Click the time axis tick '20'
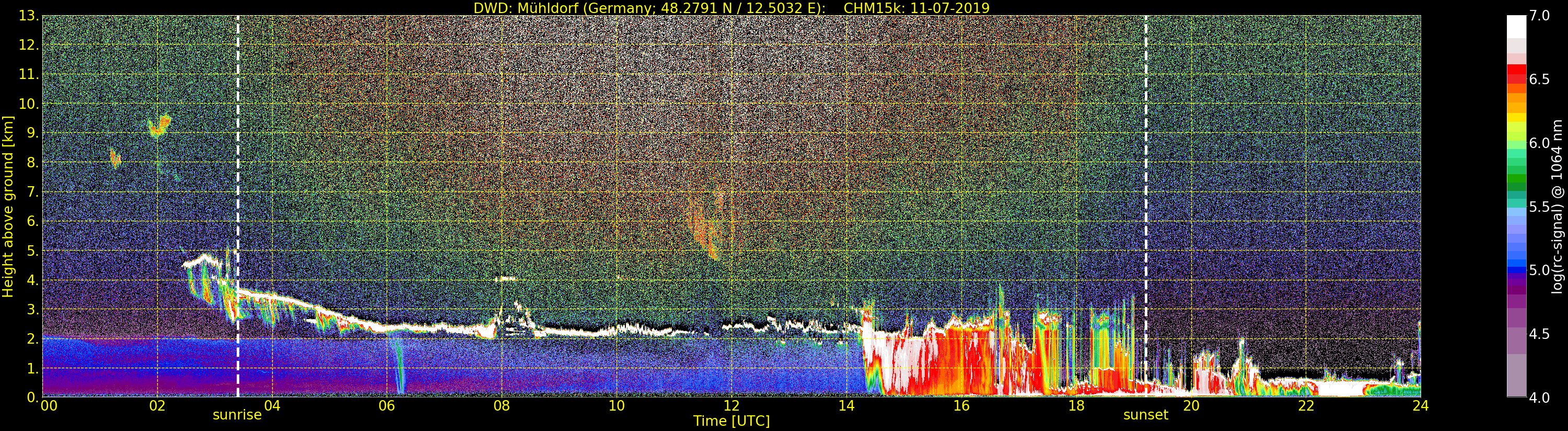 click(x=1191, y=406)
